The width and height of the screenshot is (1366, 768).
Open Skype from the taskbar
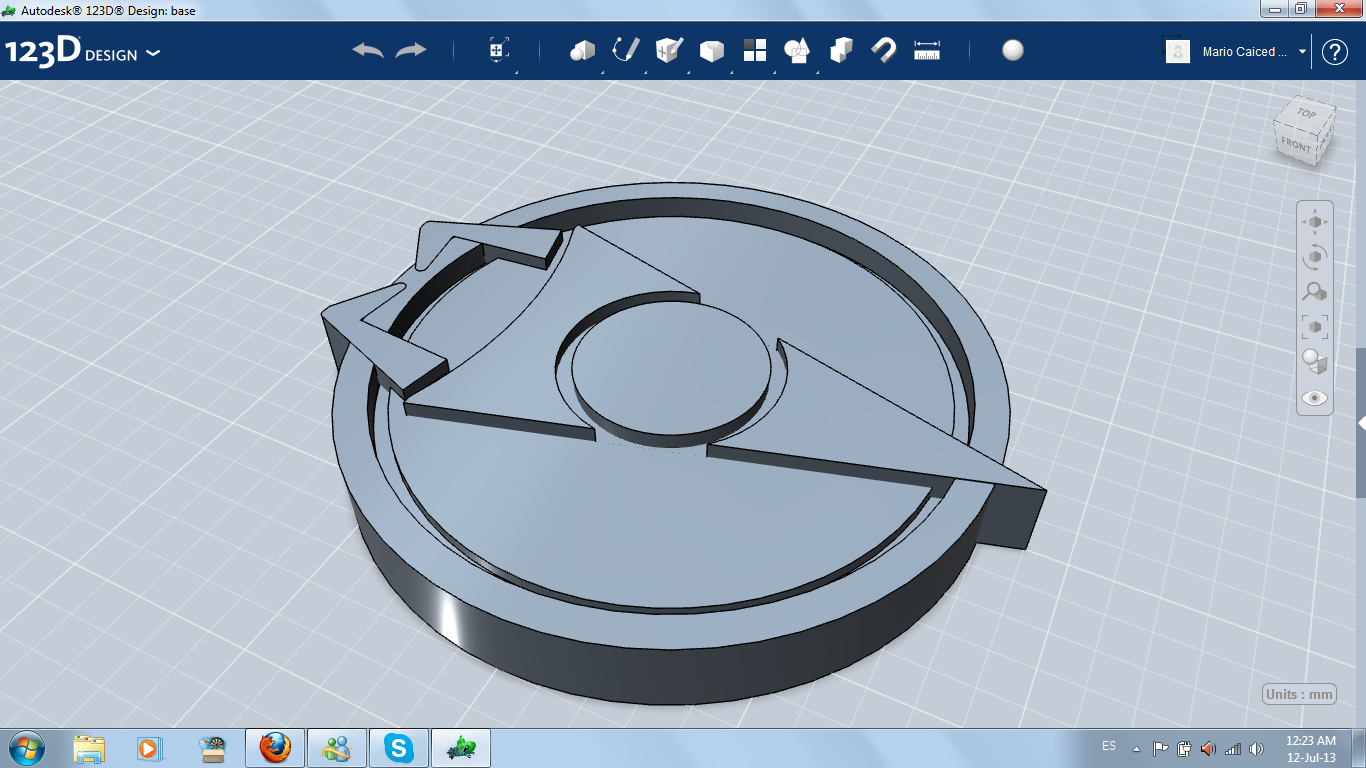click(399, 748)
